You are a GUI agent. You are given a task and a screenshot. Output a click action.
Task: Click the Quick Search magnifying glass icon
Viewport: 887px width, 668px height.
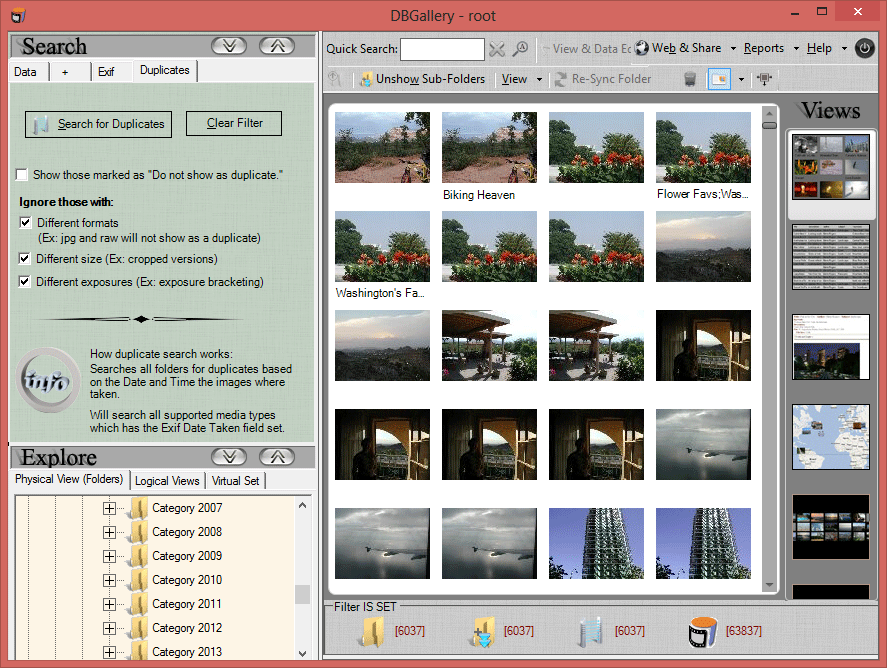[x=520, y=48]
